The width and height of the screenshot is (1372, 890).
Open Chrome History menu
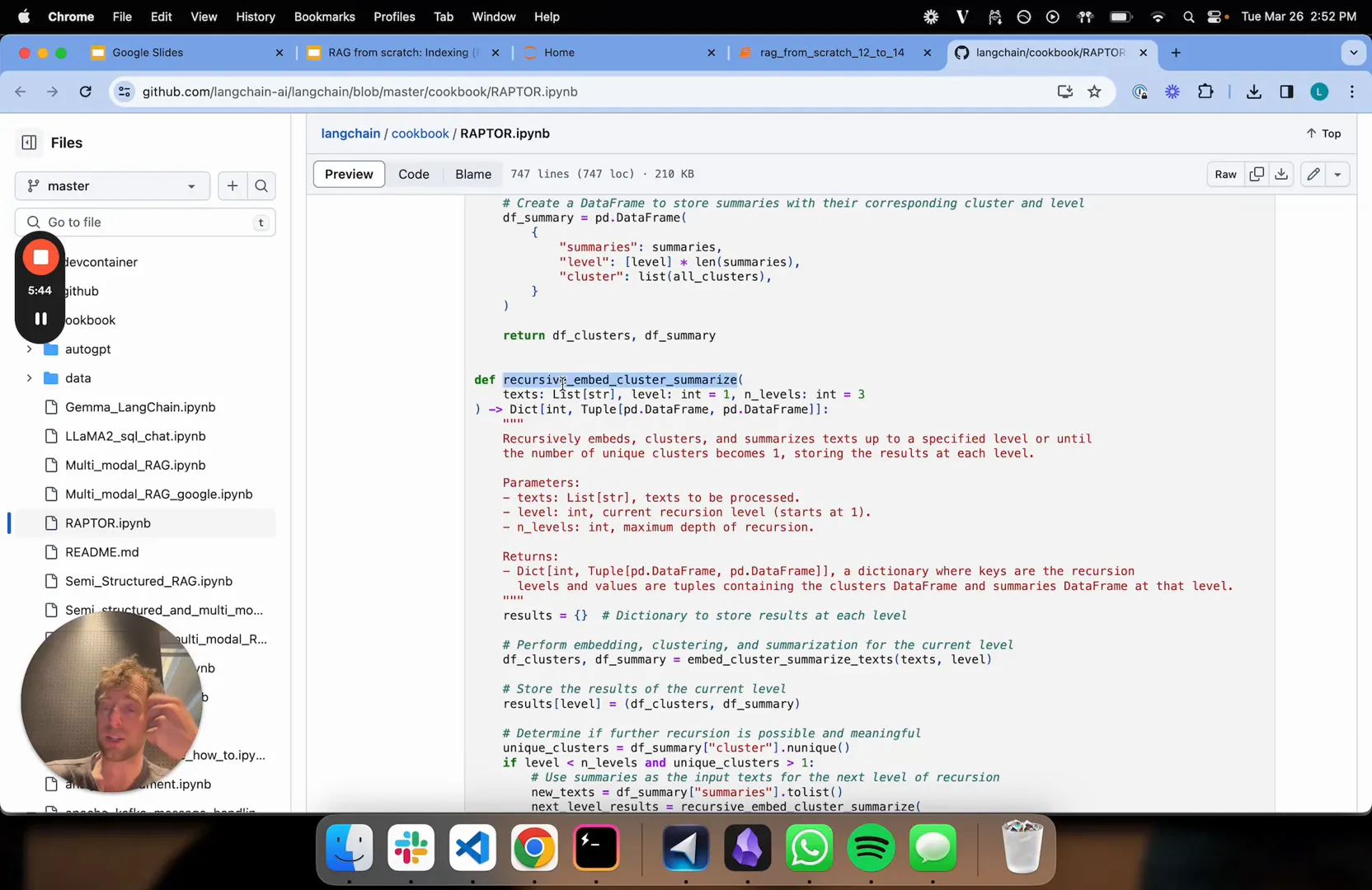[256, 16]
